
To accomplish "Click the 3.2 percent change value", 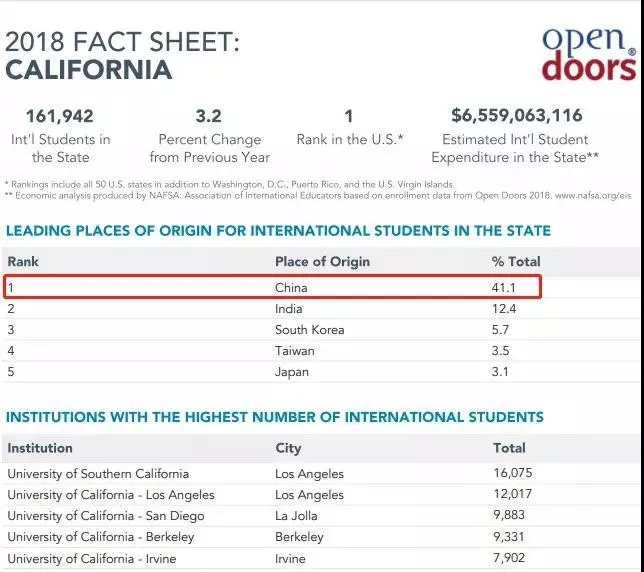I will coord(209,116).
